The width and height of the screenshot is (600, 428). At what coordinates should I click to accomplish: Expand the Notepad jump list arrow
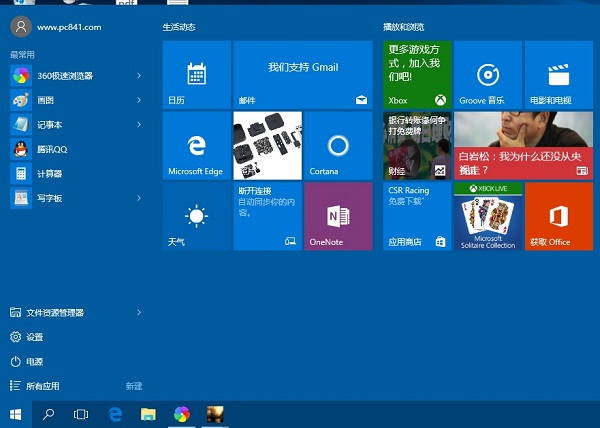point(139,125)
